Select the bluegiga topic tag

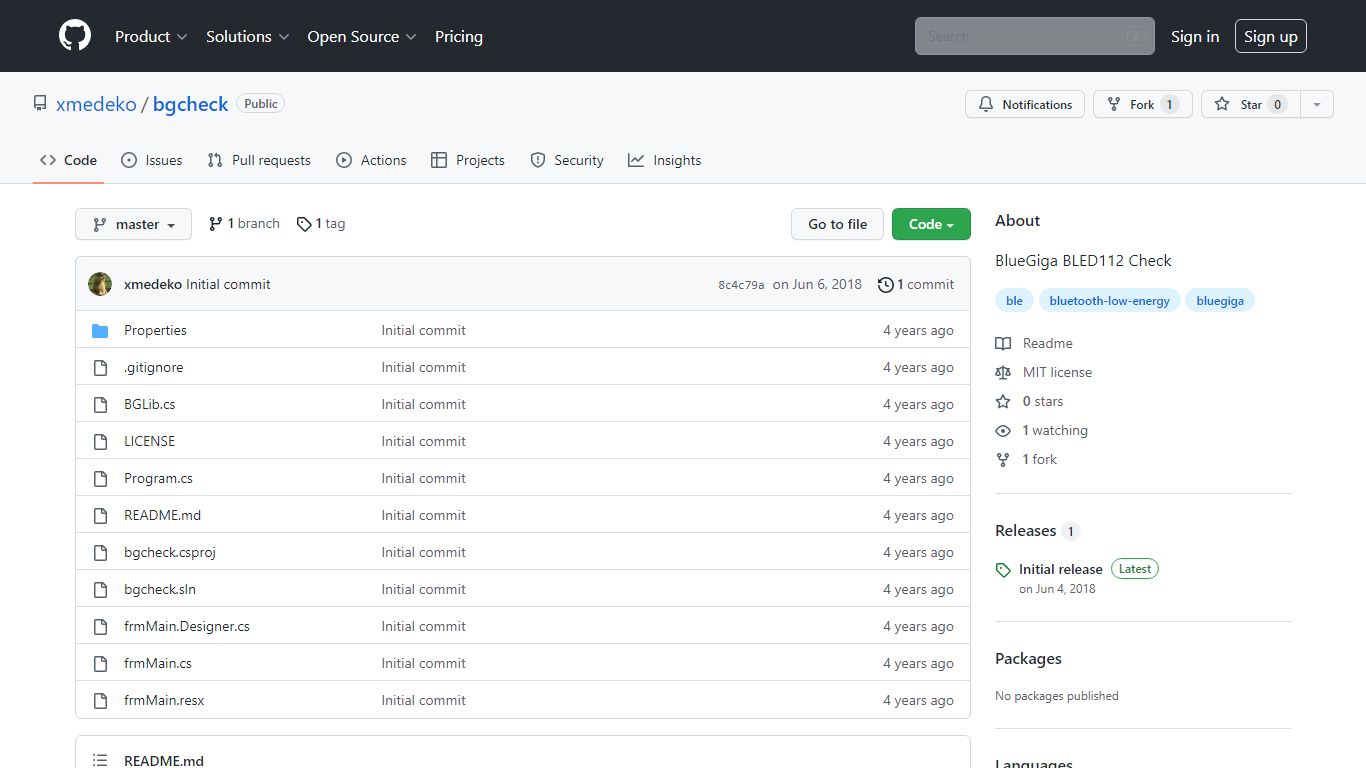pyautogui.click(x=1220, y=301)
